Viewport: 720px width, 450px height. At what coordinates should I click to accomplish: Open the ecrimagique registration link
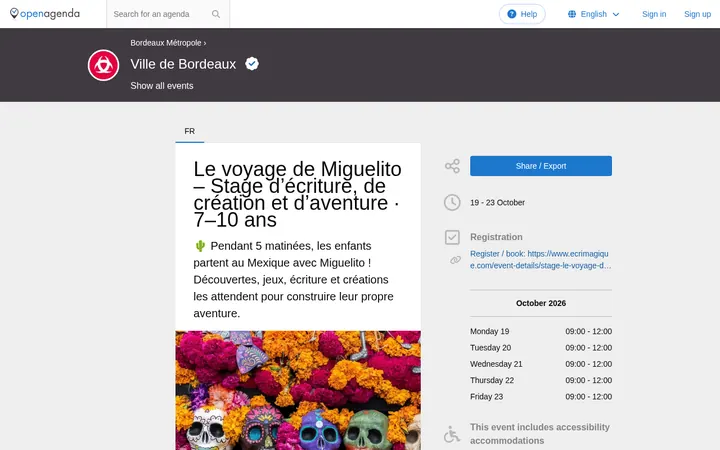(x=540, y=259)
